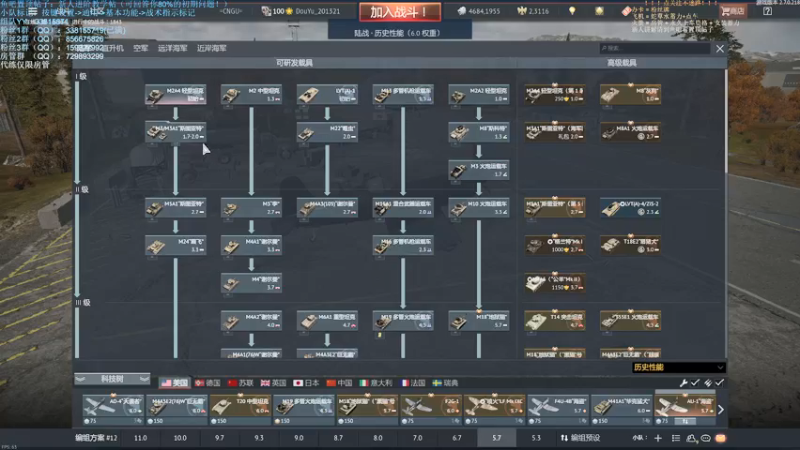Switch to the 空军 tab
The width and height of the screenshot is (800, 450).
pos(140,48)
